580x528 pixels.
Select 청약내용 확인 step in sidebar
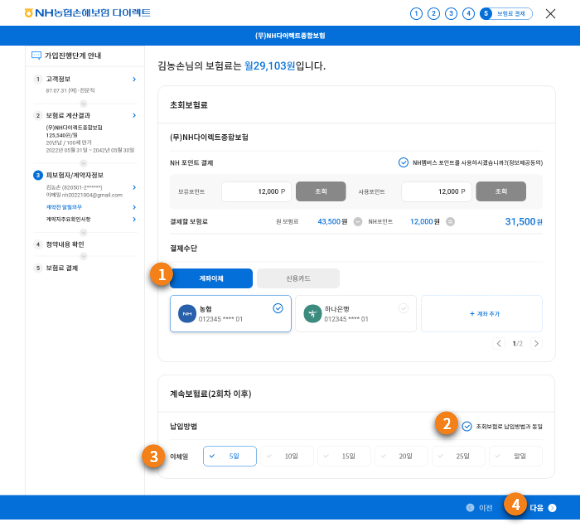pos(65,245)
